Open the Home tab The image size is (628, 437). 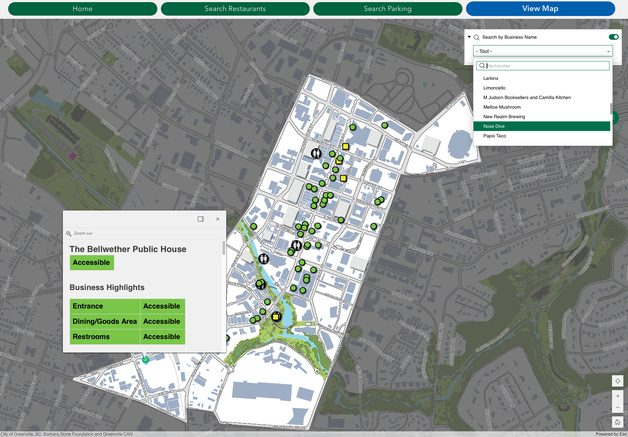82,8
